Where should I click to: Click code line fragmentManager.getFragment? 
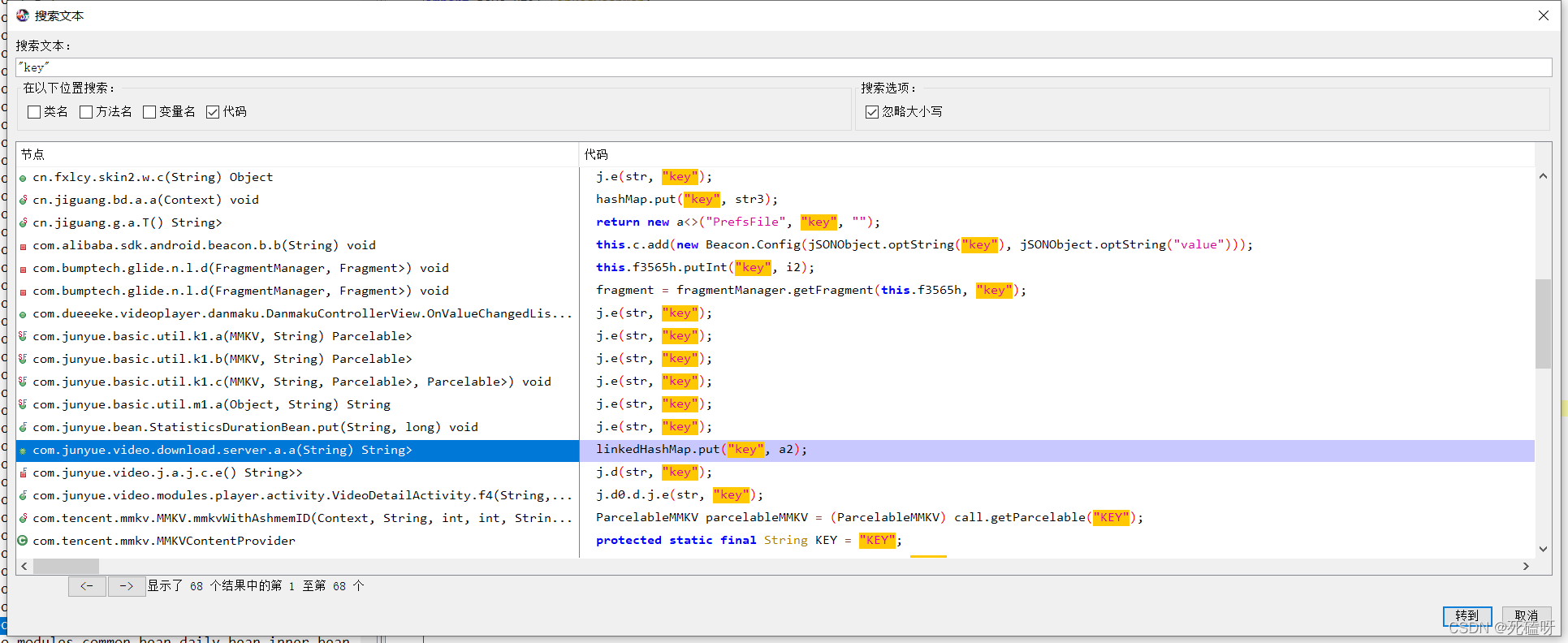pos(811,291)
